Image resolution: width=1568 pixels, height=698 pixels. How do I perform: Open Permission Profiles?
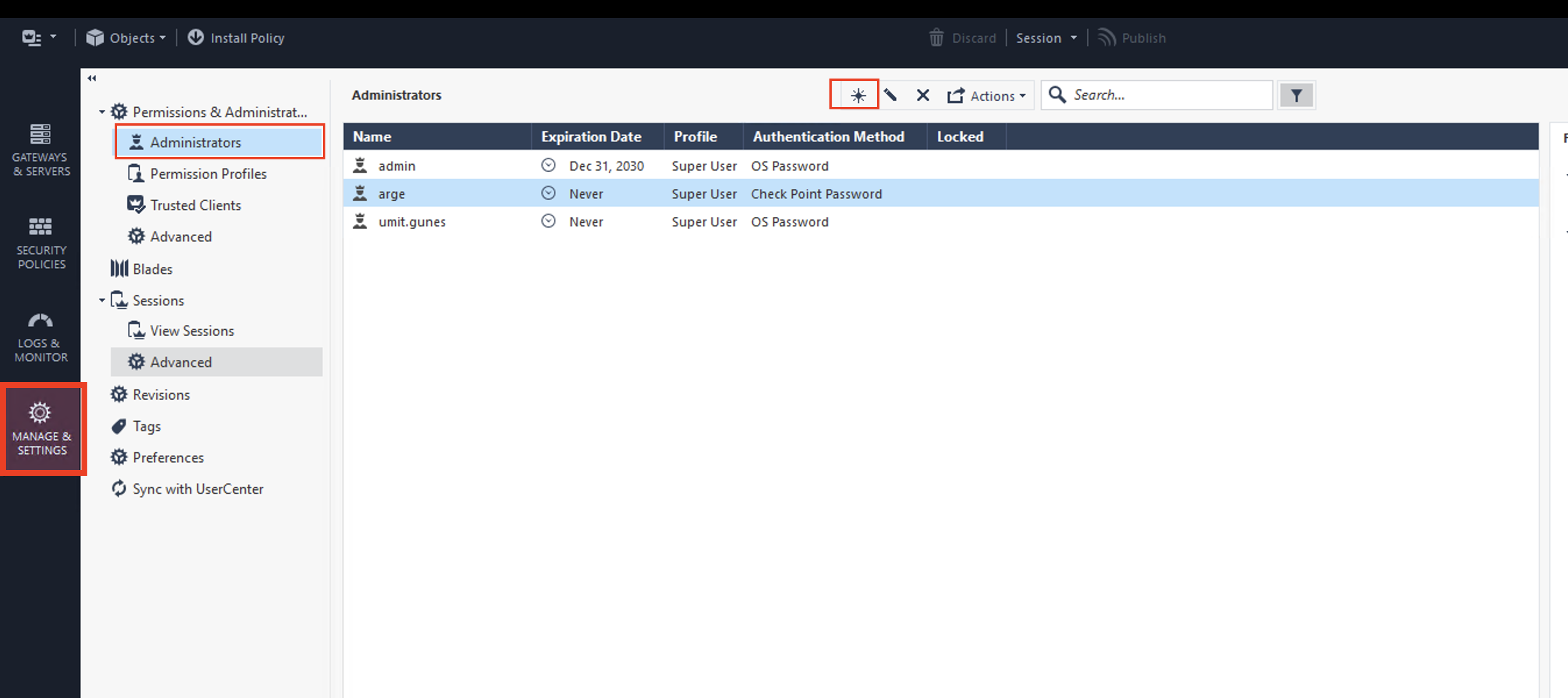point(197,174)
